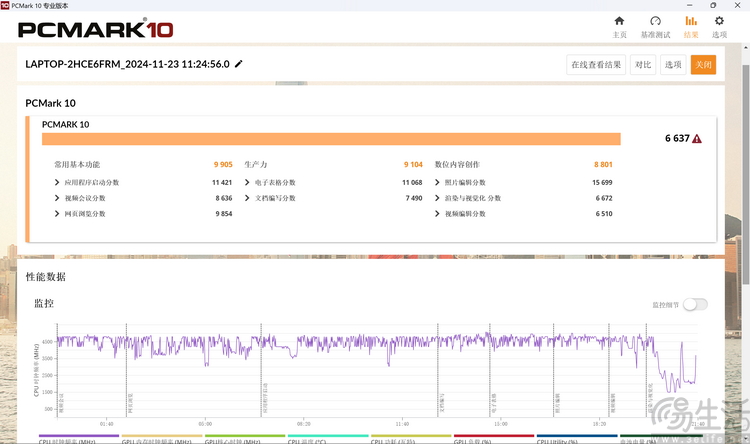Screen dimensions: 750x444
Task: Click scrollbar up arrow at top right
Action: point(745,48)
